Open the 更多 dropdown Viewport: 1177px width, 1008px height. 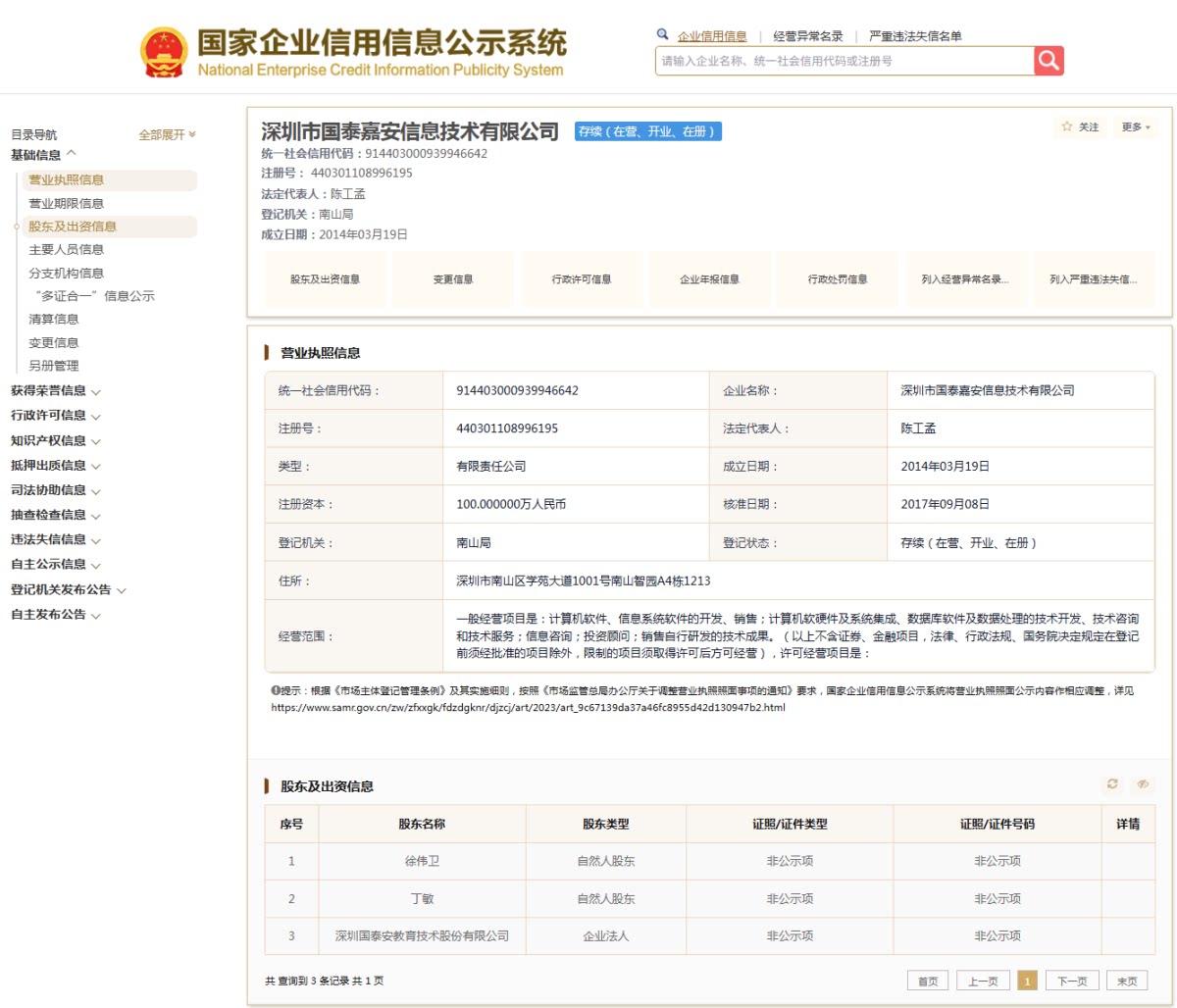click(x=1136, y=127)
